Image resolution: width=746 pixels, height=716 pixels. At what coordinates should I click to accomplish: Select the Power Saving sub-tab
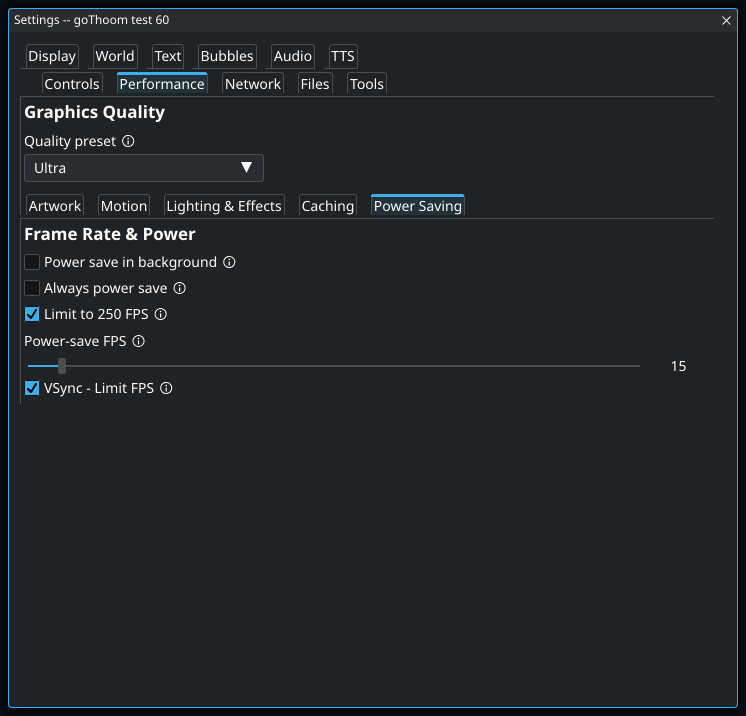tap(418, 206)
